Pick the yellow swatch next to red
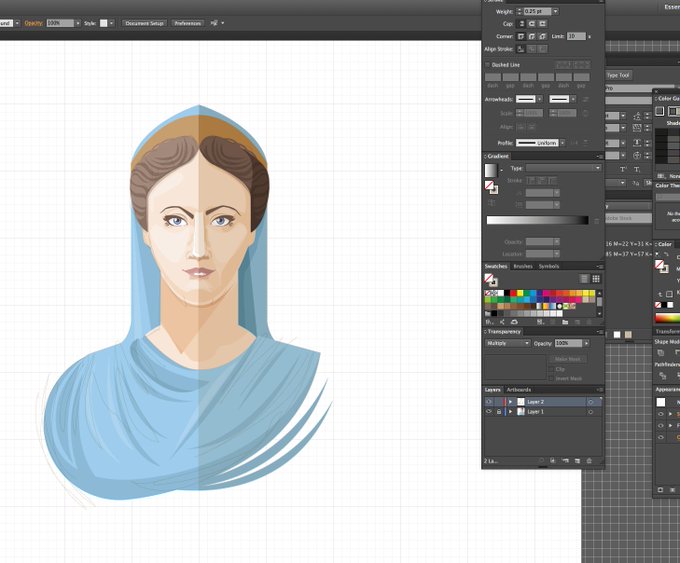 520,293
